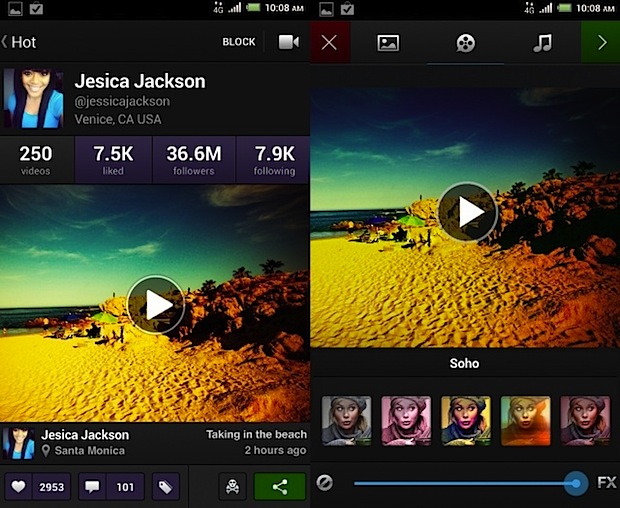Toggle the FX button
The height and width of the screenshot is (508, 620).
point(606,483)
